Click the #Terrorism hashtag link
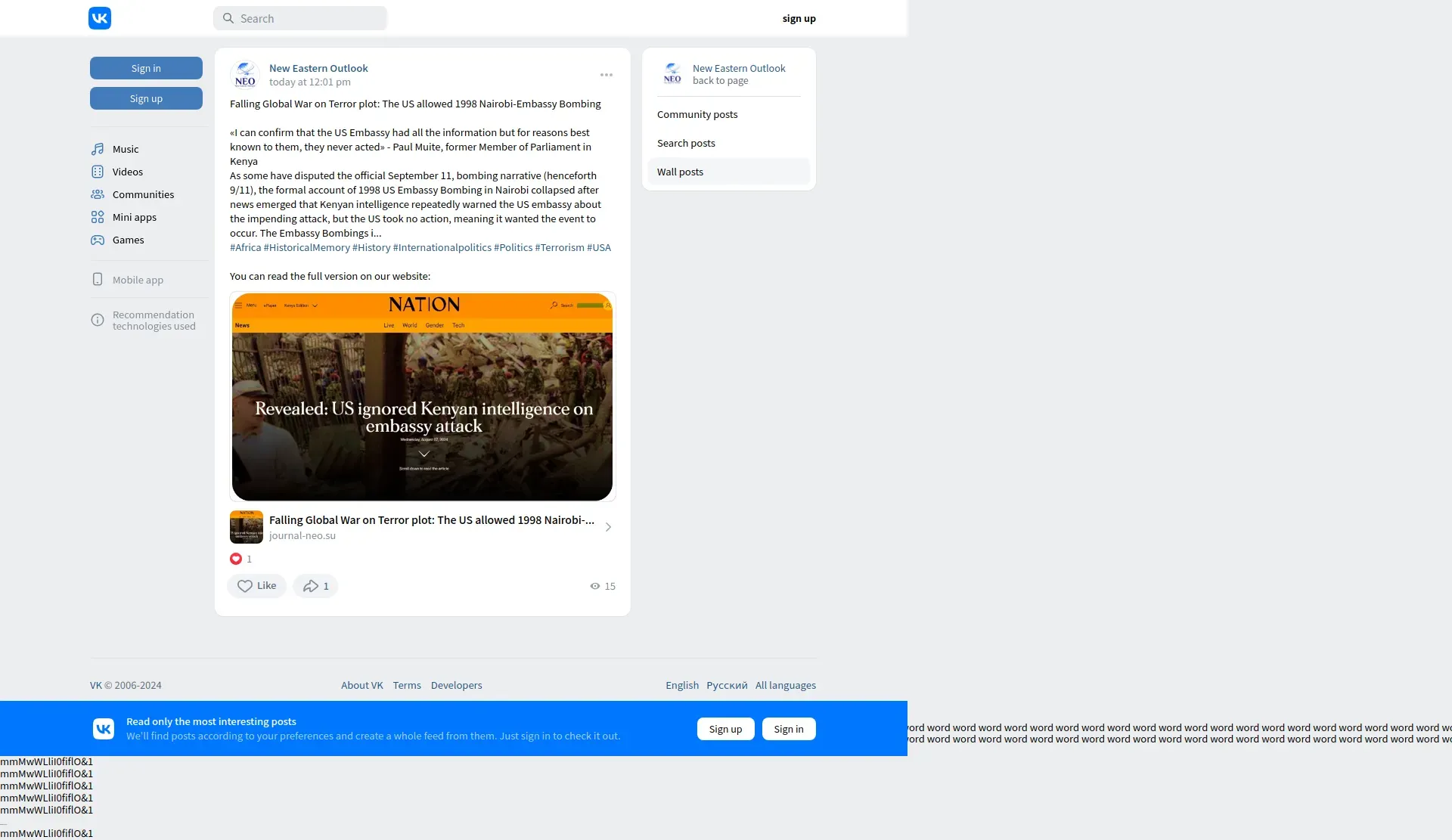Image resolution: width=1452 pixels, height=840 pixels. [x=560, y=247]
